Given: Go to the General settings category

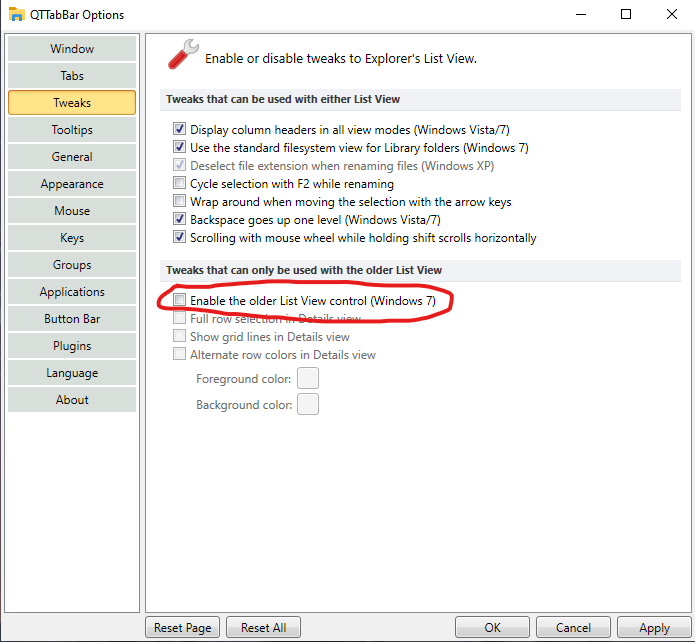Looking at the screenshot, I should click(x=72, y=157).
